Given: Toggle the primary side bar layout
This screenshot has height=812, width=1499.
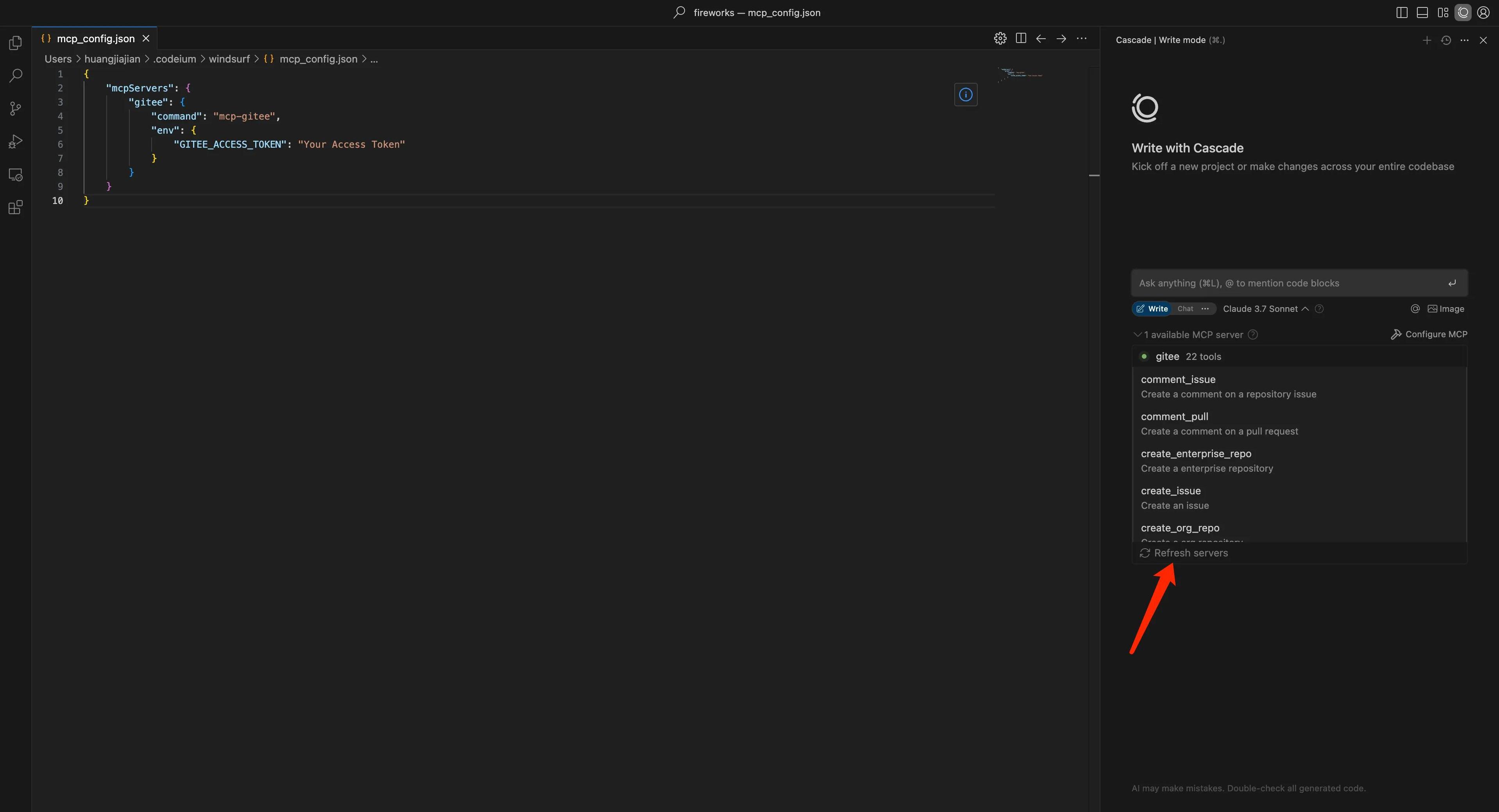Looking at the screenshot, I should [x=1401, y=13].
